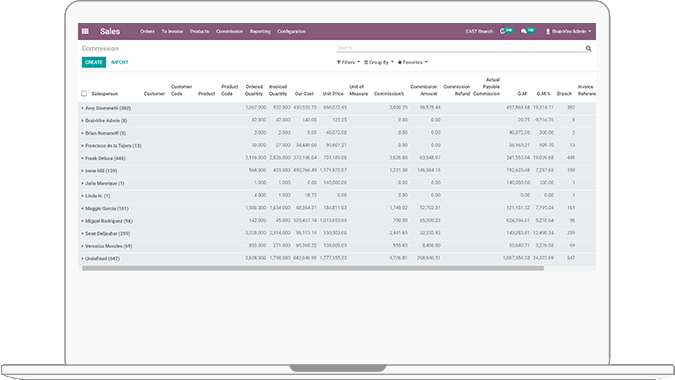Open the chat messages icon
The width and height of the screenshot is (675, 380).
coord(523,31)
